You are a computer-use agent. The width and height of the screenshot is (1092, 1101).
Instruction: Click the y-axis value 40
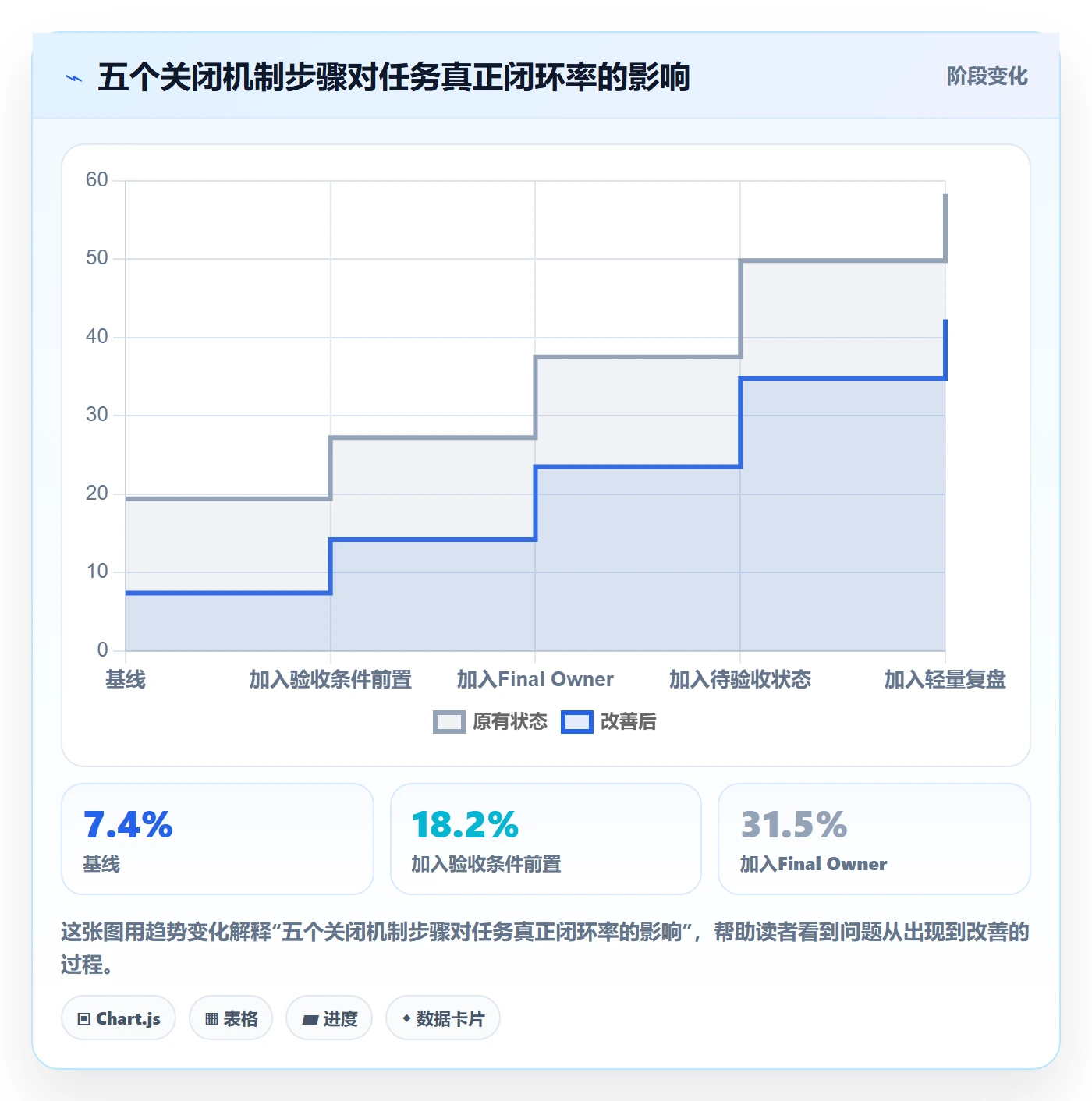click(x=97, y=337)
